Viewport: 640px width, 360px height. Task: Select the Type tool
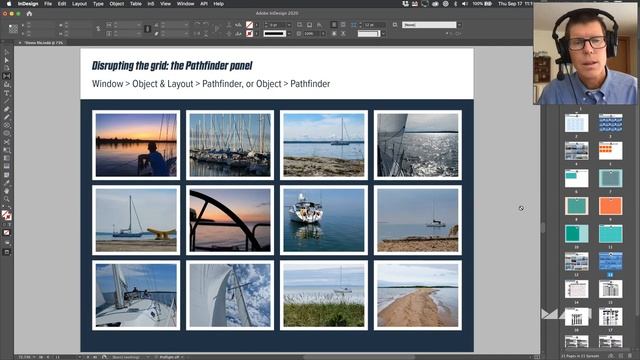click(x=7, y=93)
